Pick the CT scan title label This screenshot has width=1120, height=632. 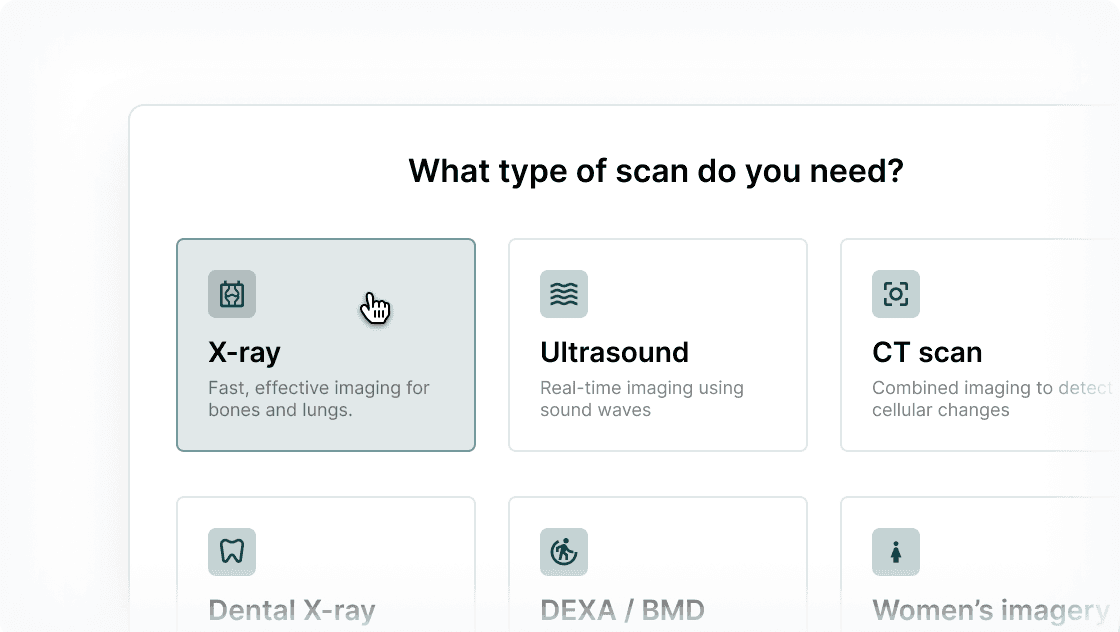point(927,352)
